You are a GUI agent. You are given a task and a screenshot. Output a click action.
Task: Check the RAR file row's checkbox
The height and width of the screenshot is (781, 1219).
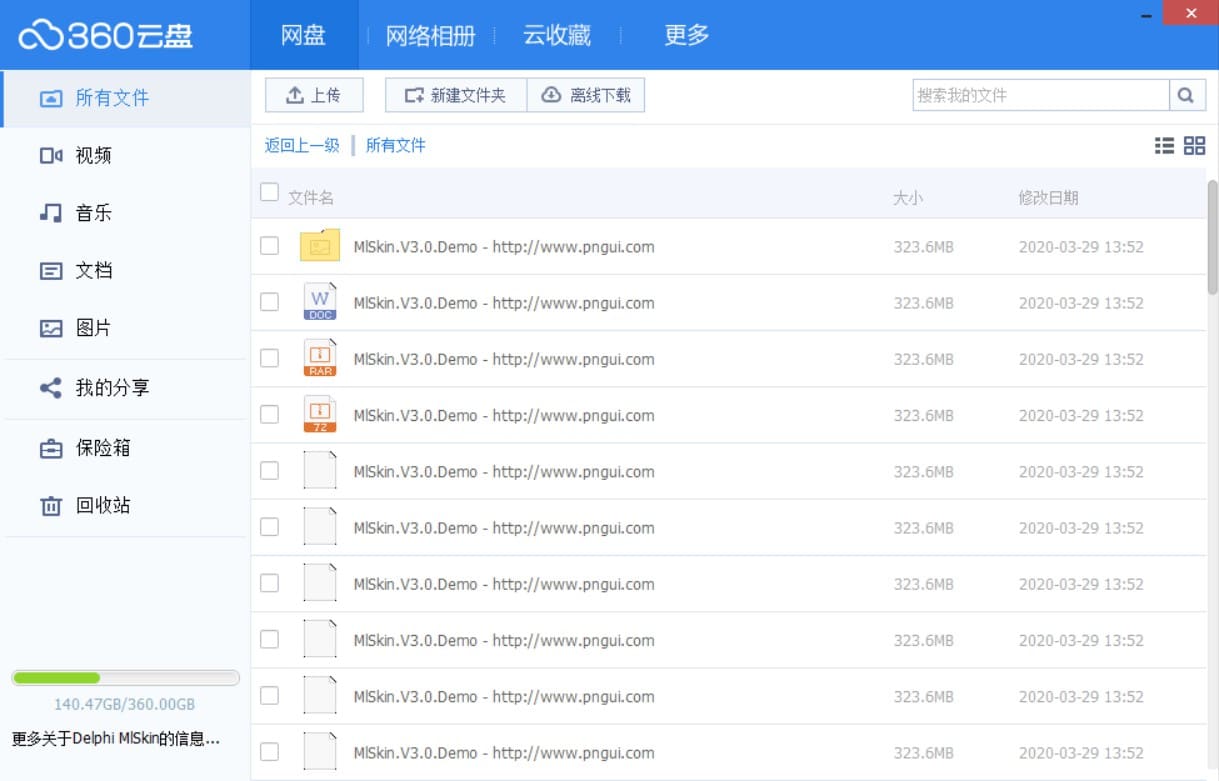point(269,358)
